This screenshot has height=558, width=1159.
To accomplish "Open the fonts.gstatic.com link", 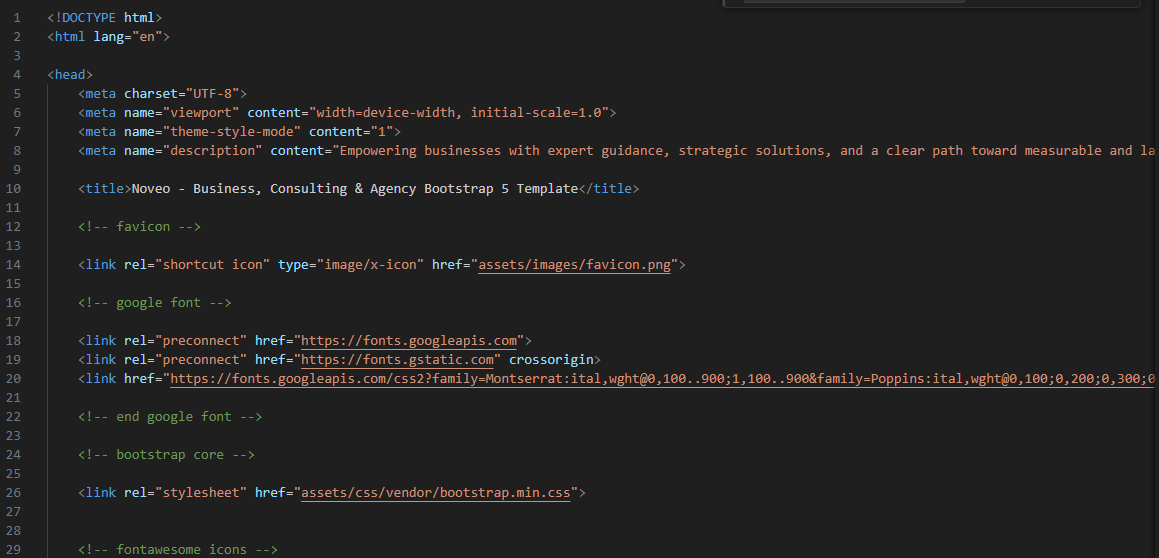I will click(x=398, y=360).
